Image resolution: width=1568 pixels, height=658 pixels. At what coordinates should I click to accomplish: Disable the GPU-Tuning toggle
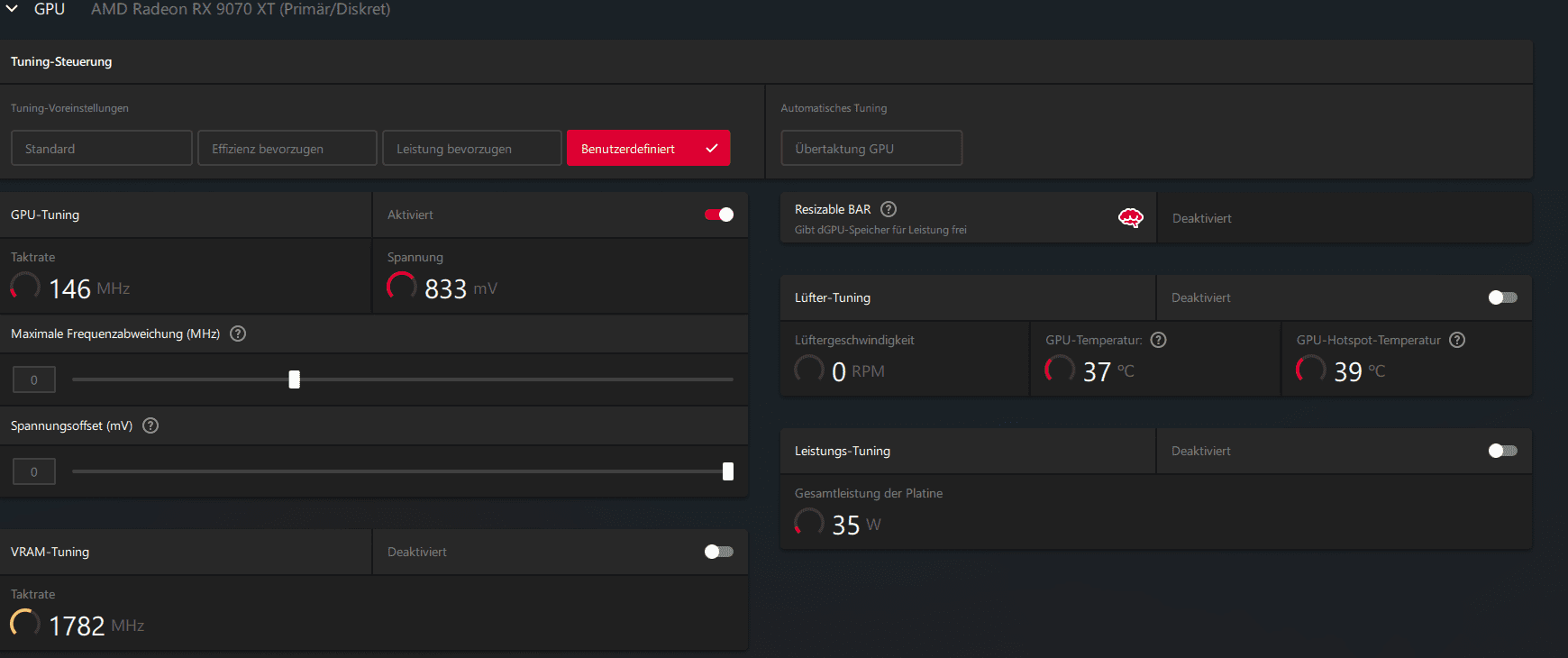tap(719, 215)
